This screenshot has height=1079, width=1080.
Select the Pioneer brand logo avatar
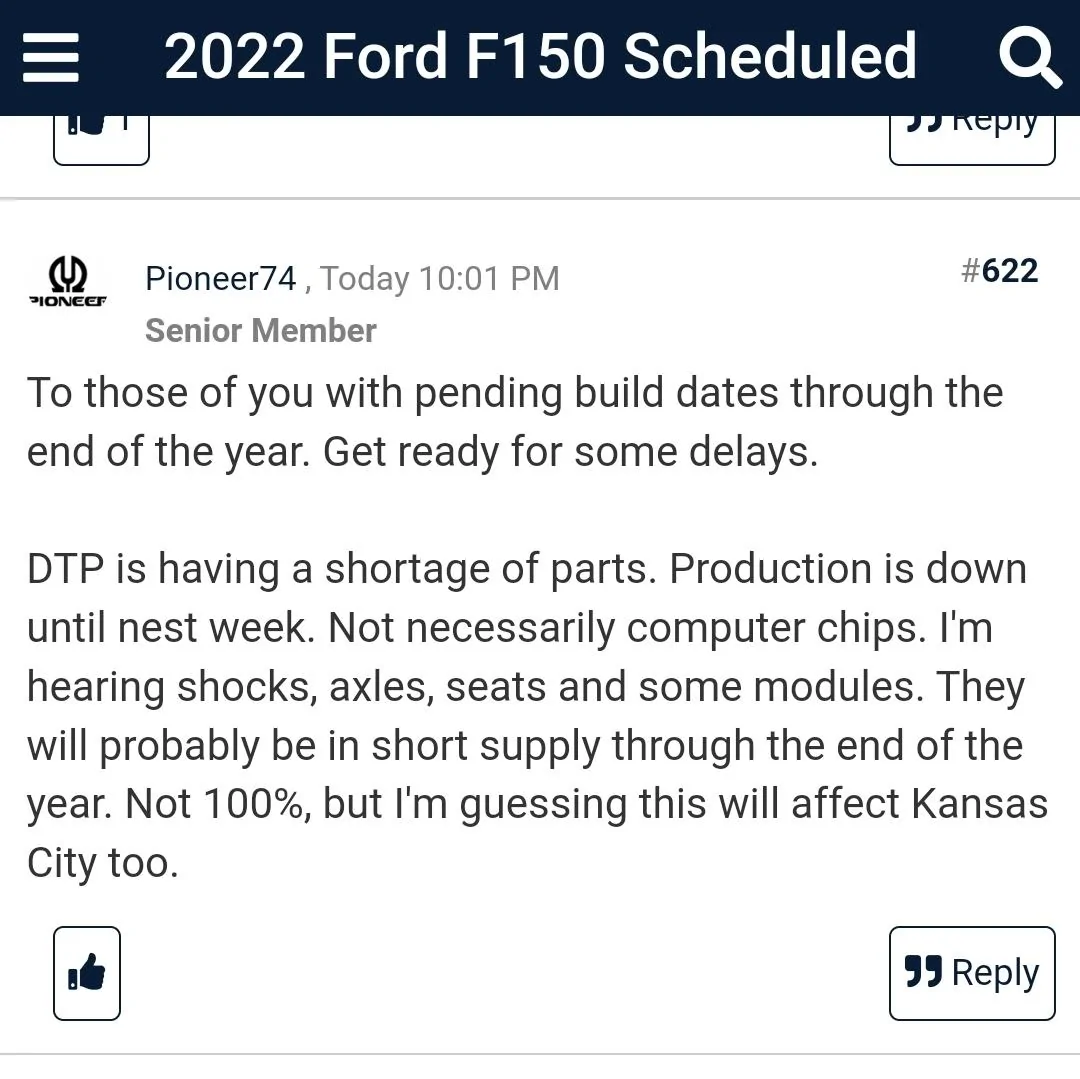66,283
